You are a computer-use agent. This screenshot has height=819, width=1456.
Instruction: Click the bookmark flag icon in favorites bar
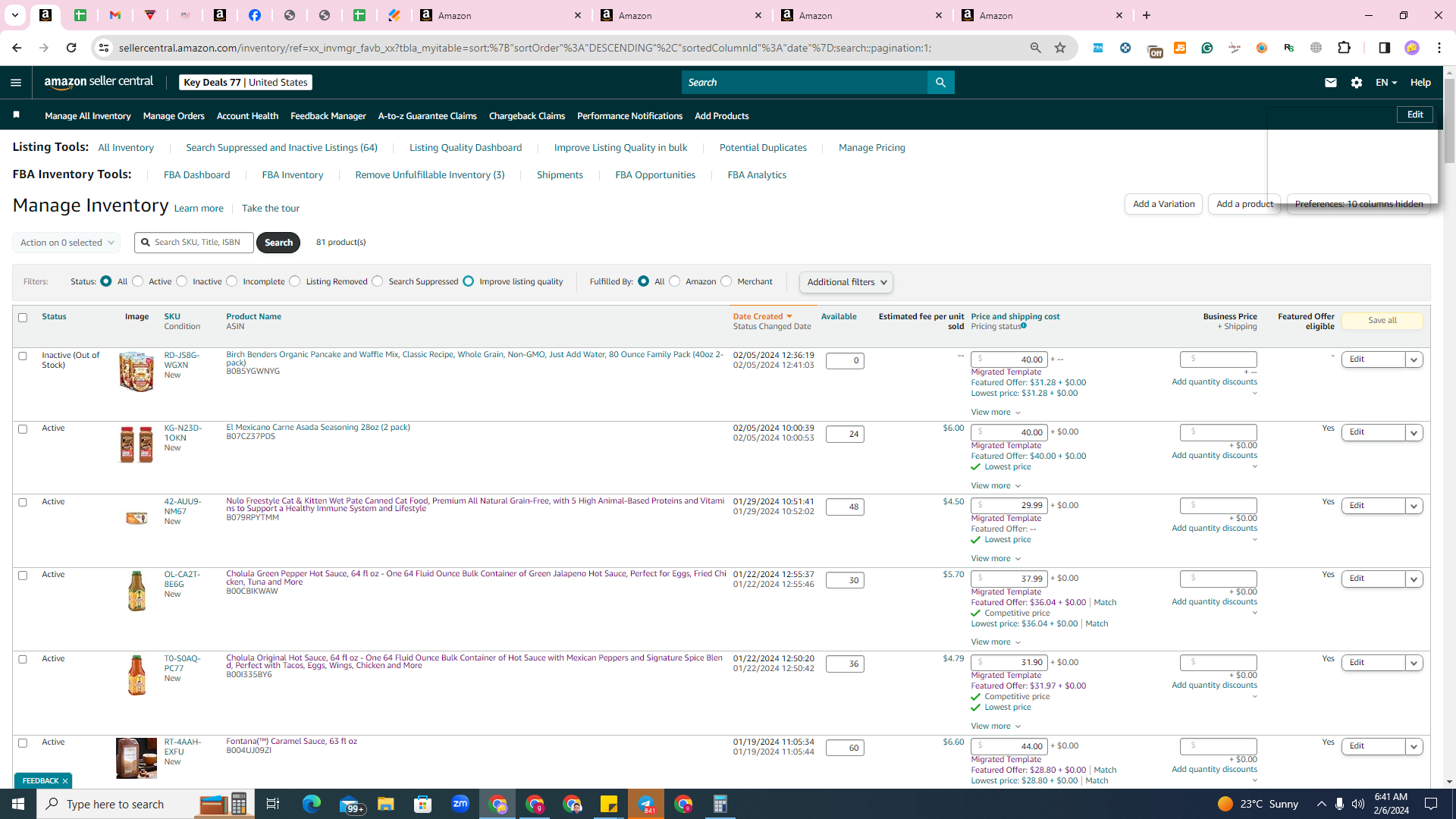pos(17,115)
